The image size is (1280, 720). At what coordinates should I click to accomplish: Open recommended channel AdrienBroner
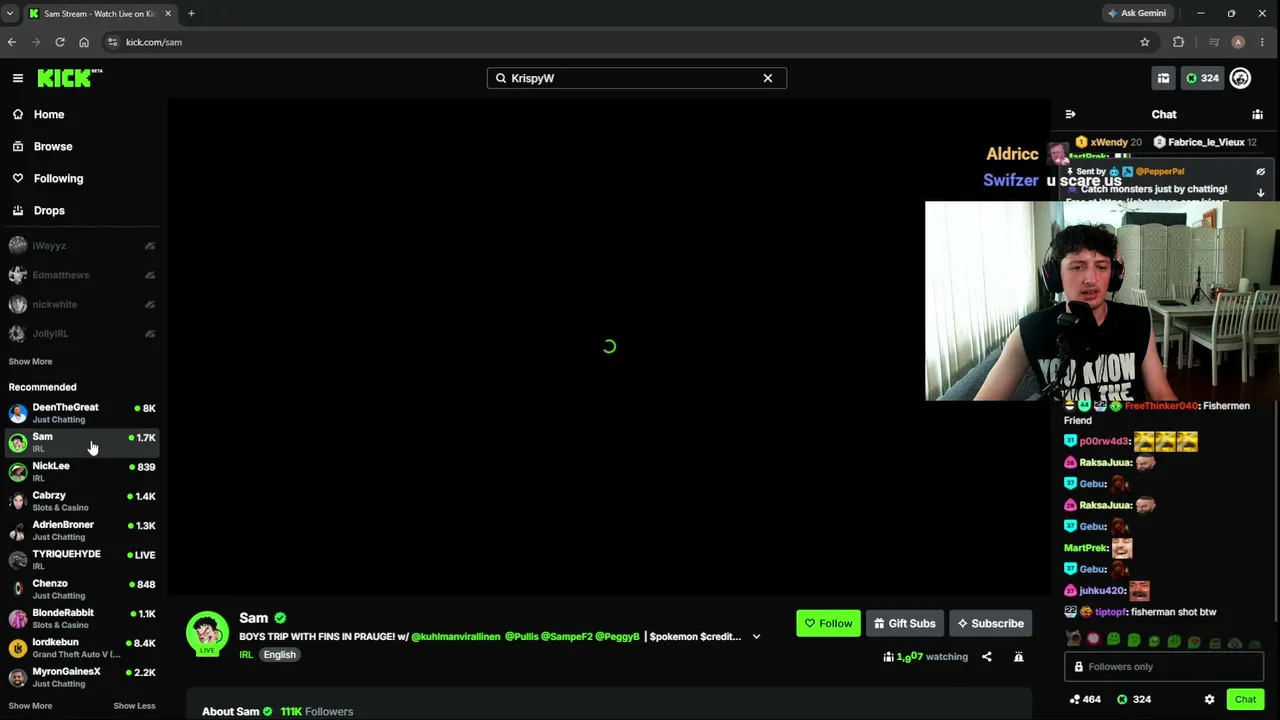[x=82, y=530]
